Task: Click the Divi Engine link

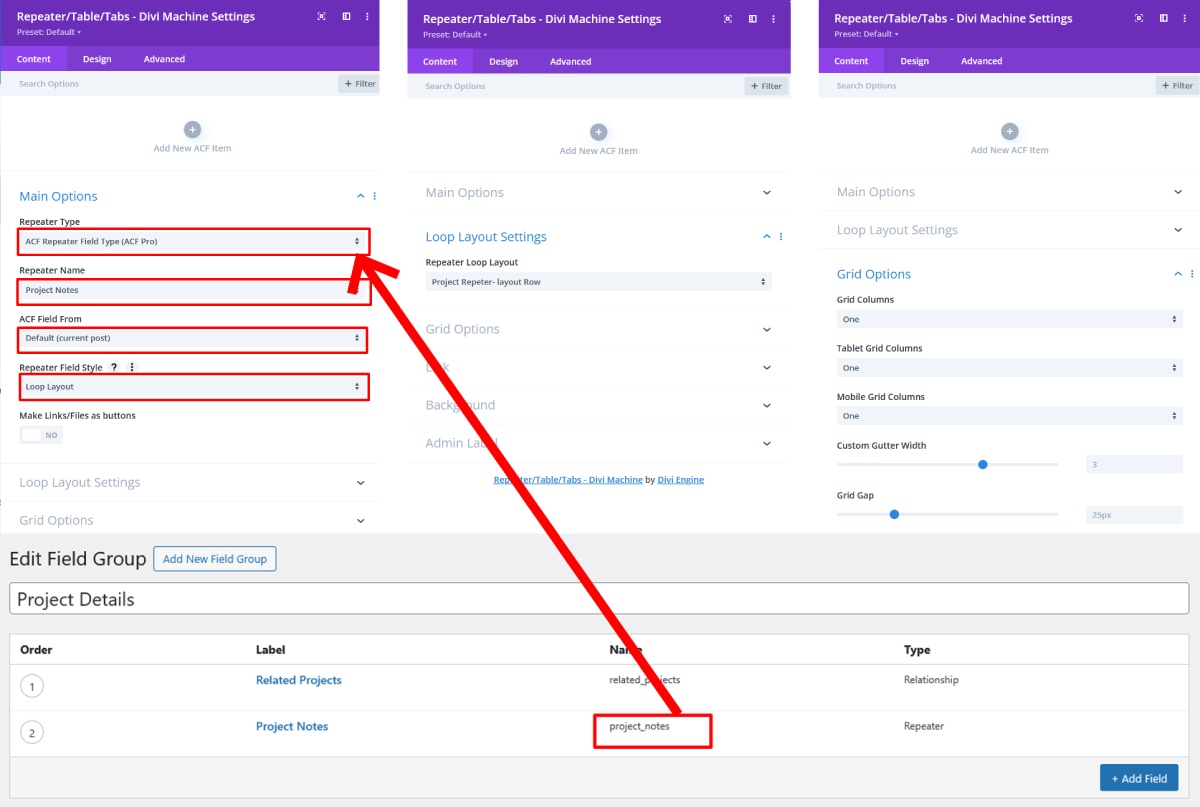Action: [680, 480]
